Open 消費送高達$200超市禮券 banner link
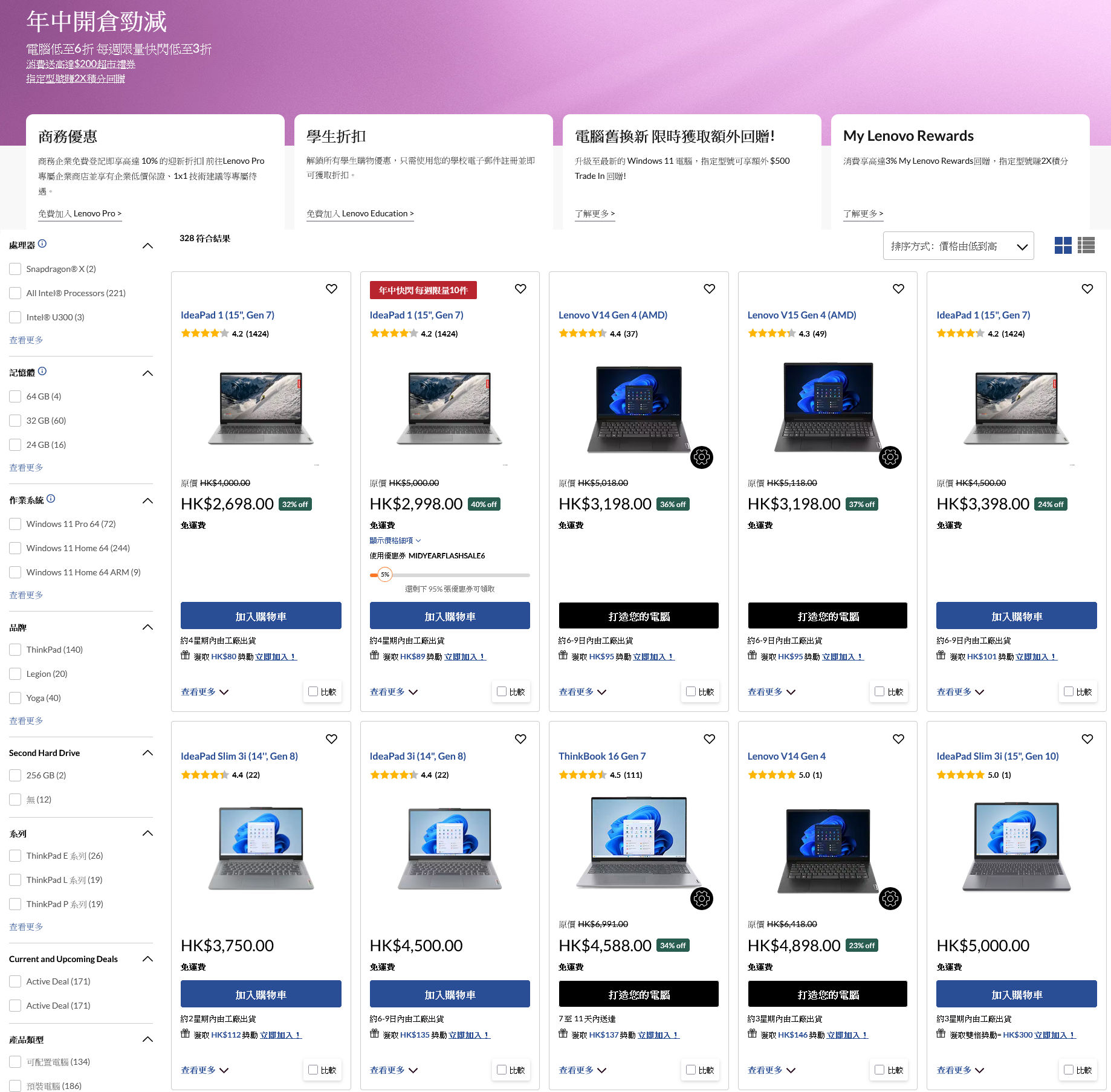This screenshot has width=1111, height=1092. [x=80, y=64]
